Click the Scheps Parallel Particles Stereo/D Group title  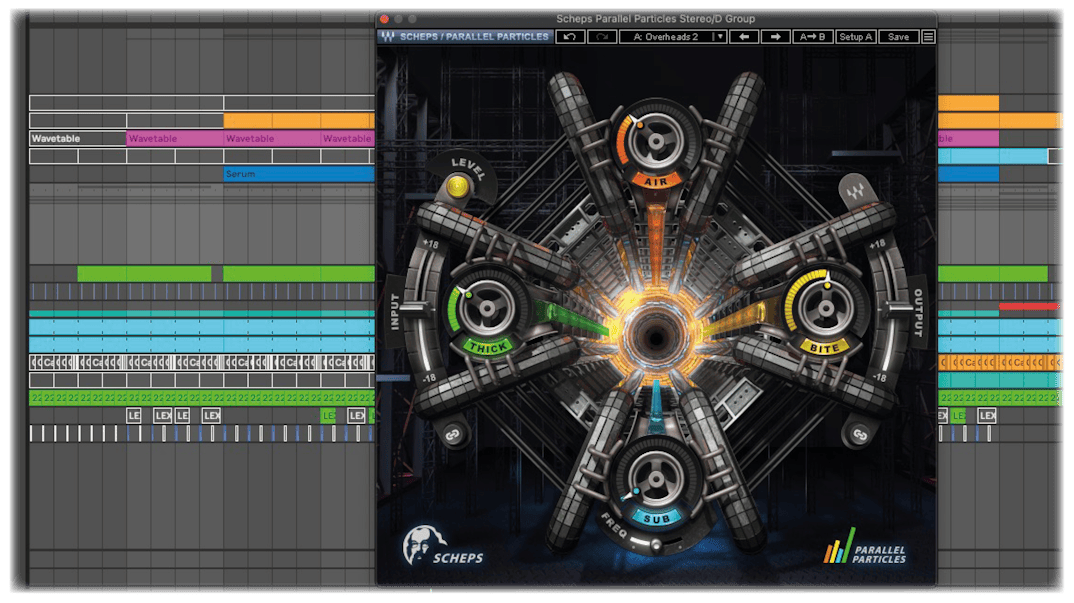[655, 19]
